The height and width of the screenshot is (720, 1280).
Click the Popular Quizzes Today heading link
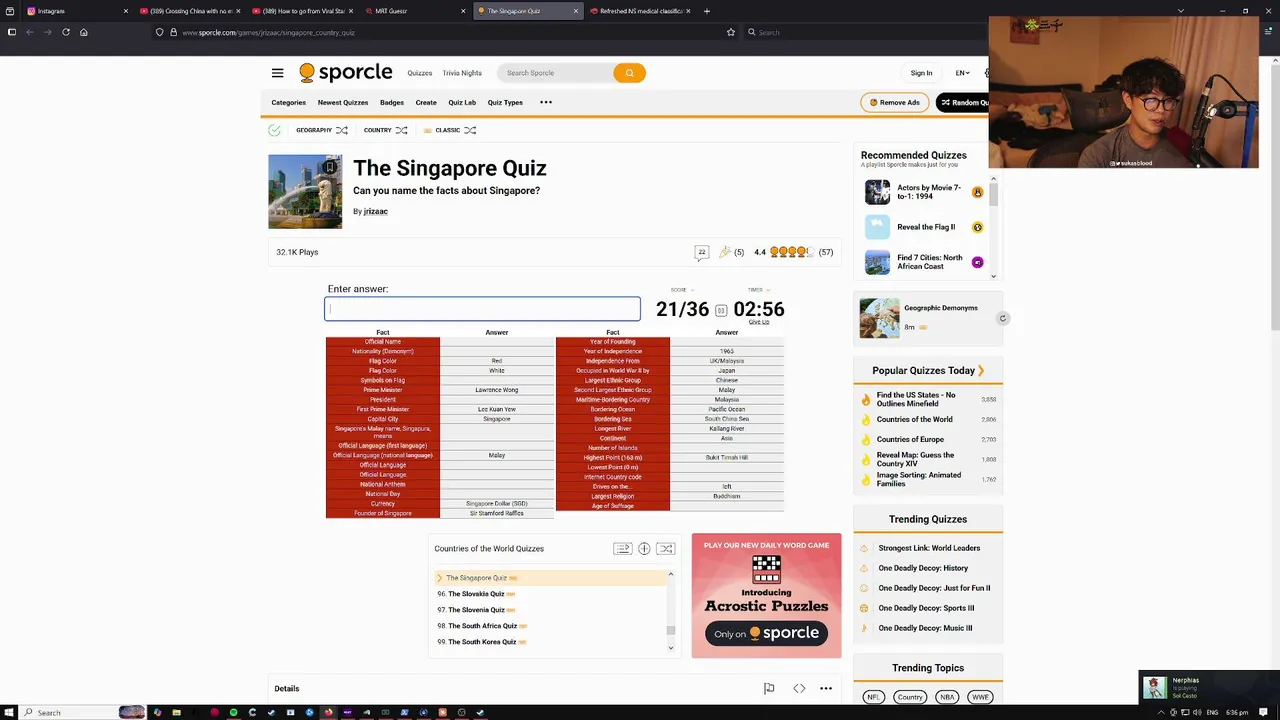click(x=928, y=371)
